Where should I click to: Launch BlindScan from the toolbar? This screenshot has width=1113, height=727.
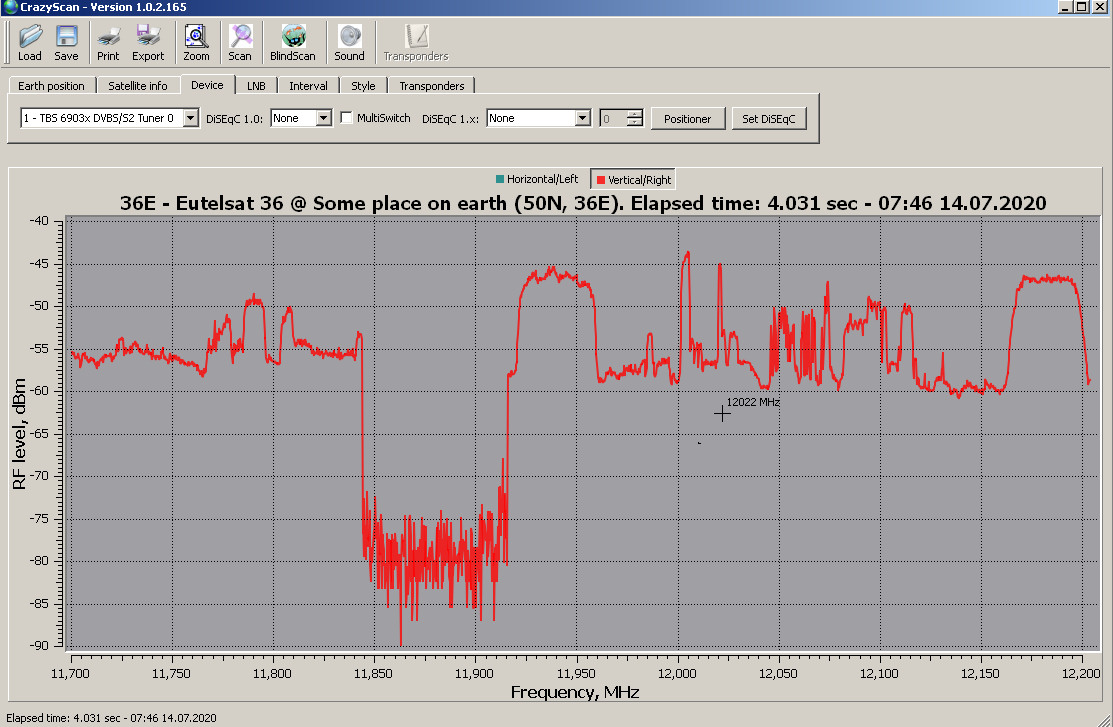pos(292,43)
